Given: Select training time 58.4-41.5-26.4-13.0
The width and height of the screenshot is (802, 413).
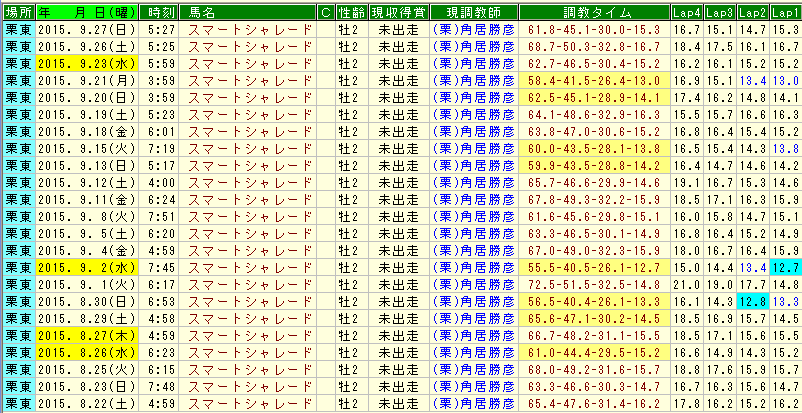Looking at the screenshot, I should [594, 80].
